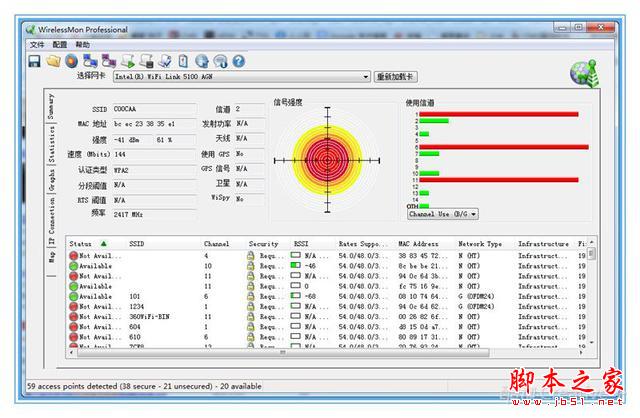
Task: Open the 配置 menu
Action: pyautogui.click(x=60, y=44)
